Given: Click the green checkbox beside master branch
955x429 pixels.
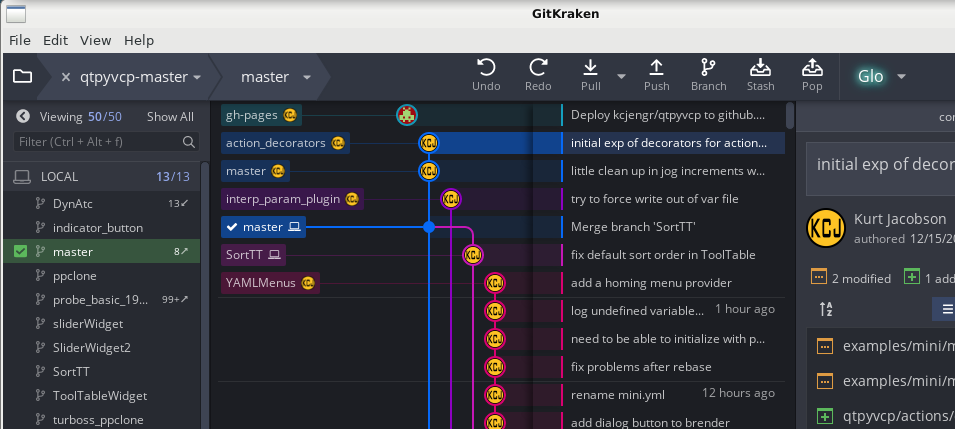Looking at the screenshot, I should pyautogui.click(x=20, y=251).
